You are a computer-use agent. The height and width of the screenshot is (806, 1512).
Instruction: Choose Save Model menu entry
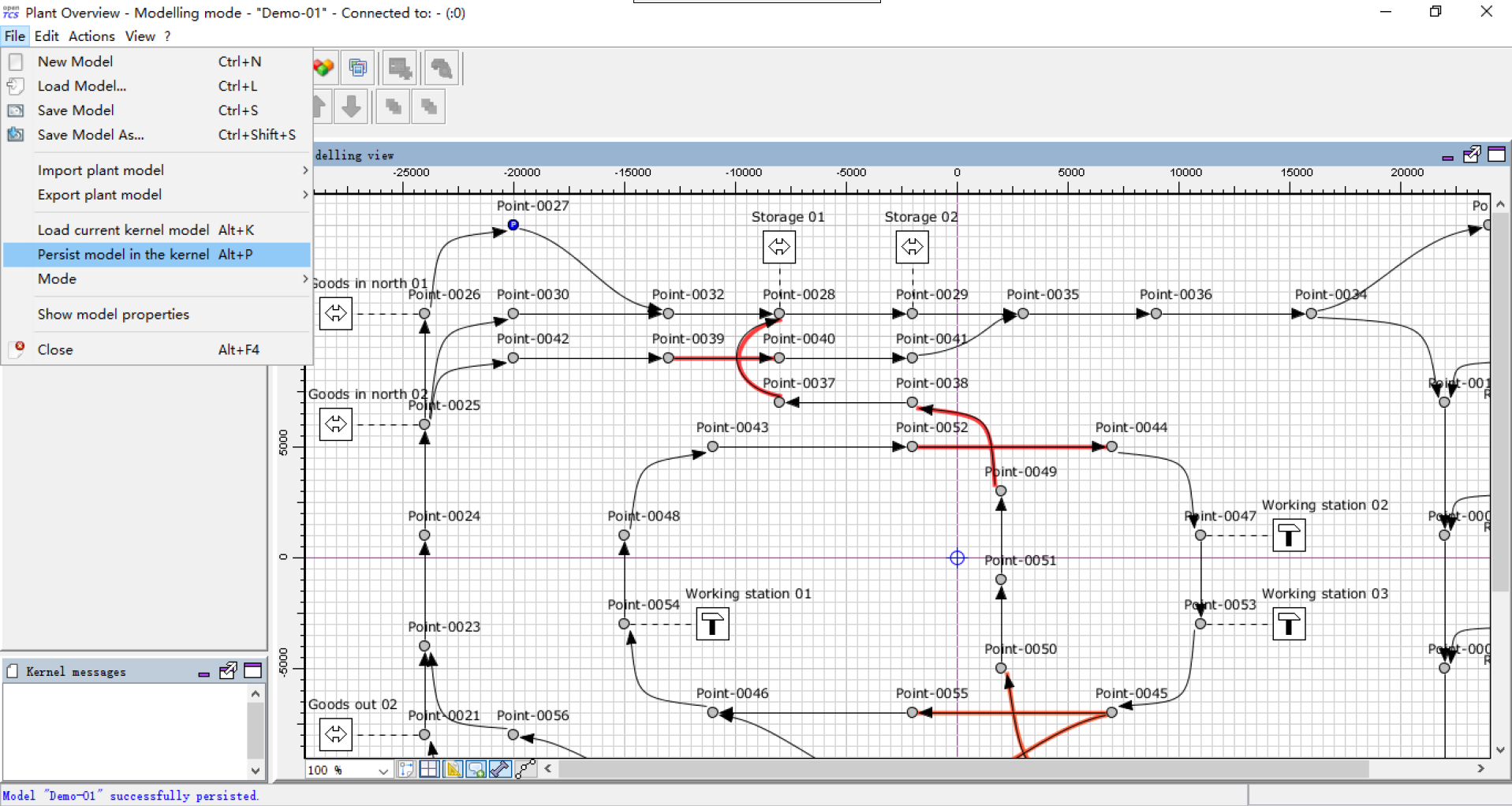click(x=157, y=110)
